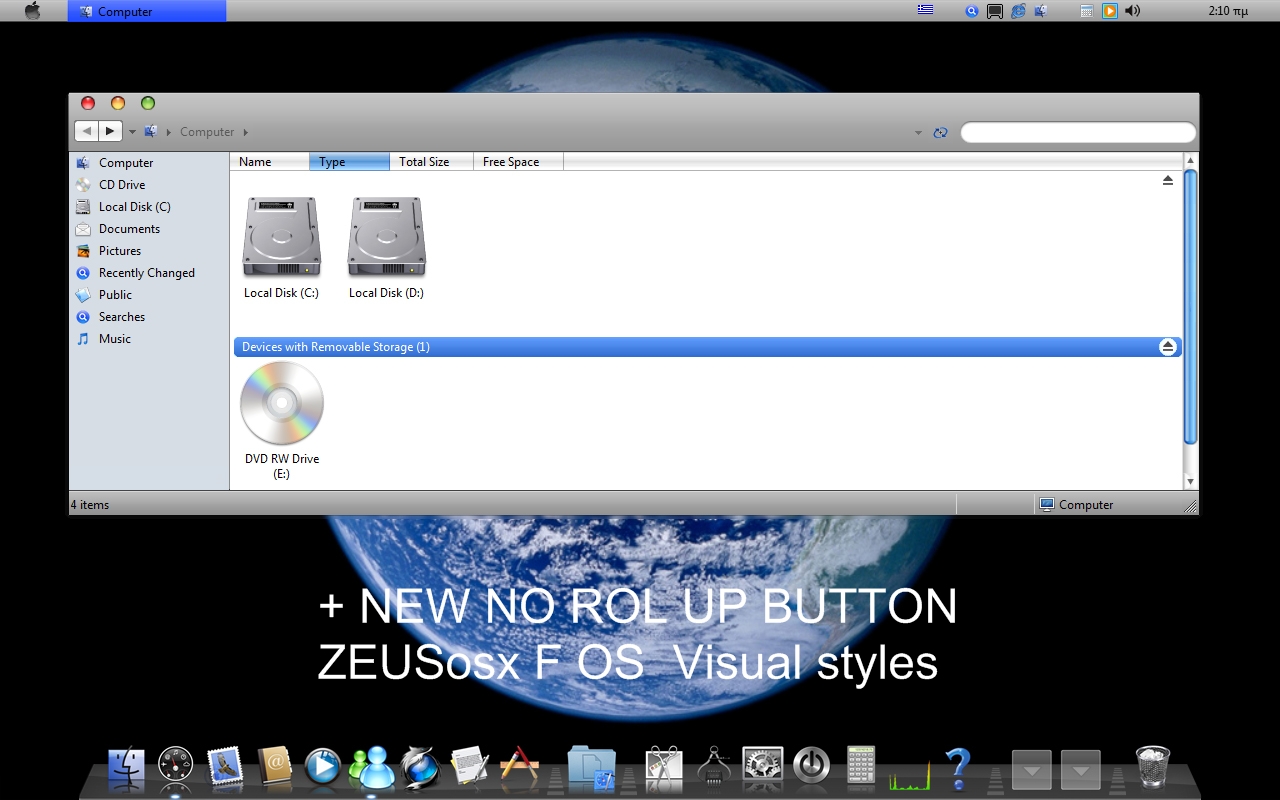
Task: Click the volume speaker icon in tray
Action: coord(1132,11)
